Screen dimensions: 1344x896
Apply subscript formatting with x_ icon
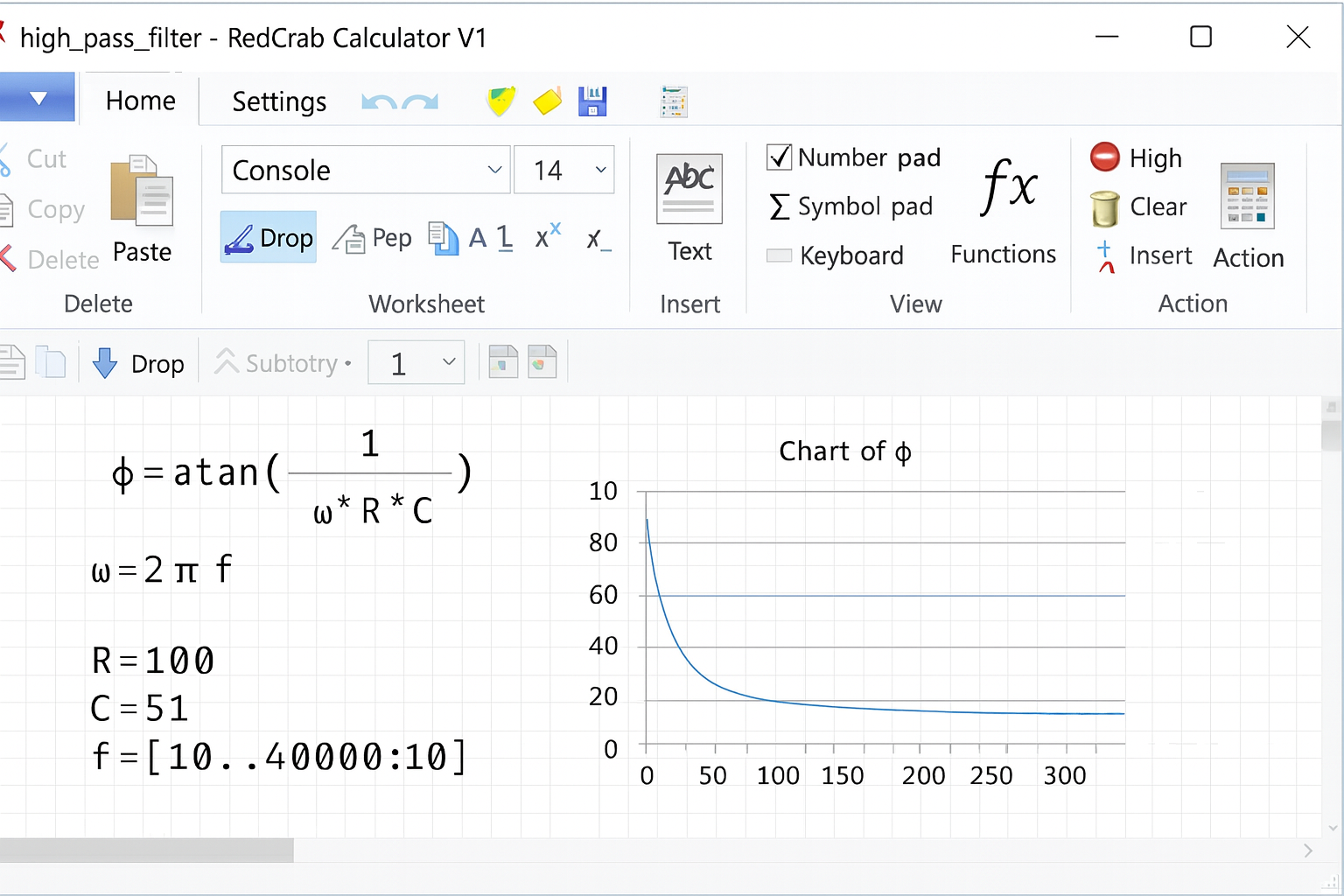[598, 239]
